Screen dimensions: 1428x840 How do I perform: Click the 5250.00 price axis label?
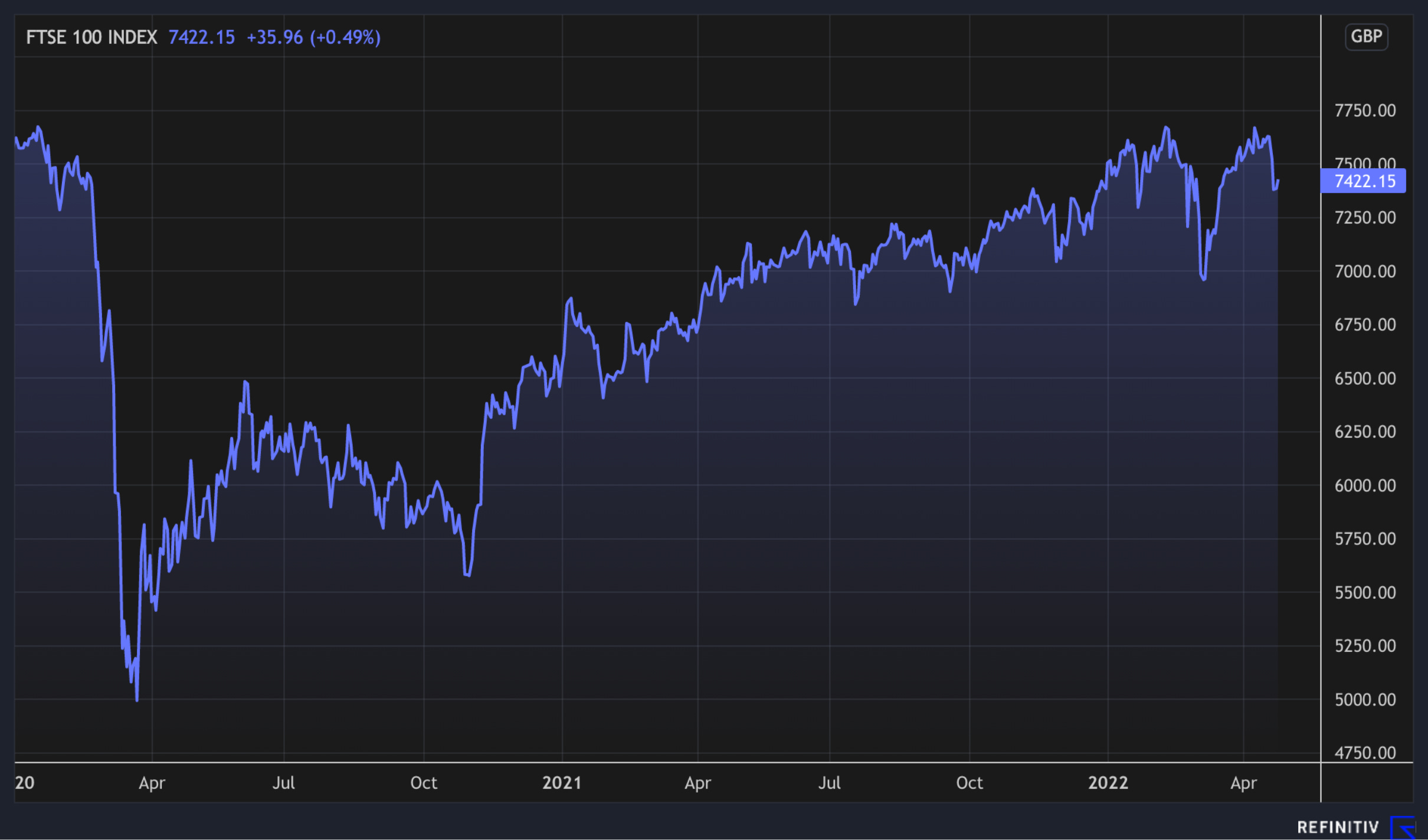(1365, 646)
